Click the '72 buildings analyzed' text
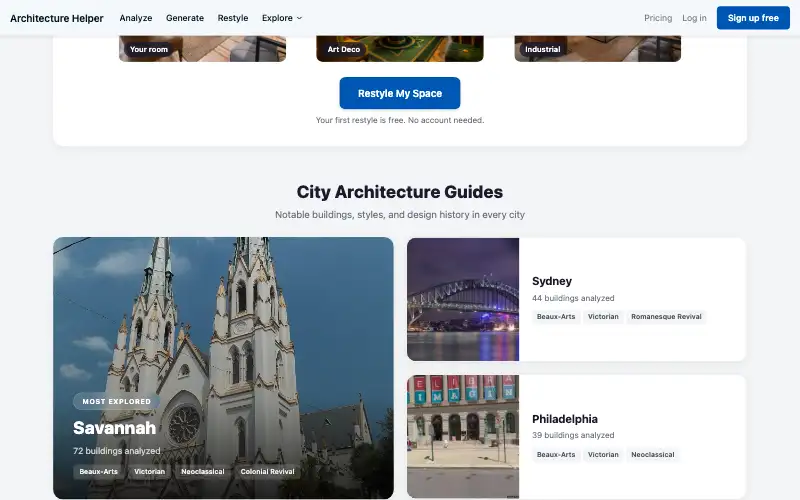Screen dimensions: 800x500 coord(116,451)
